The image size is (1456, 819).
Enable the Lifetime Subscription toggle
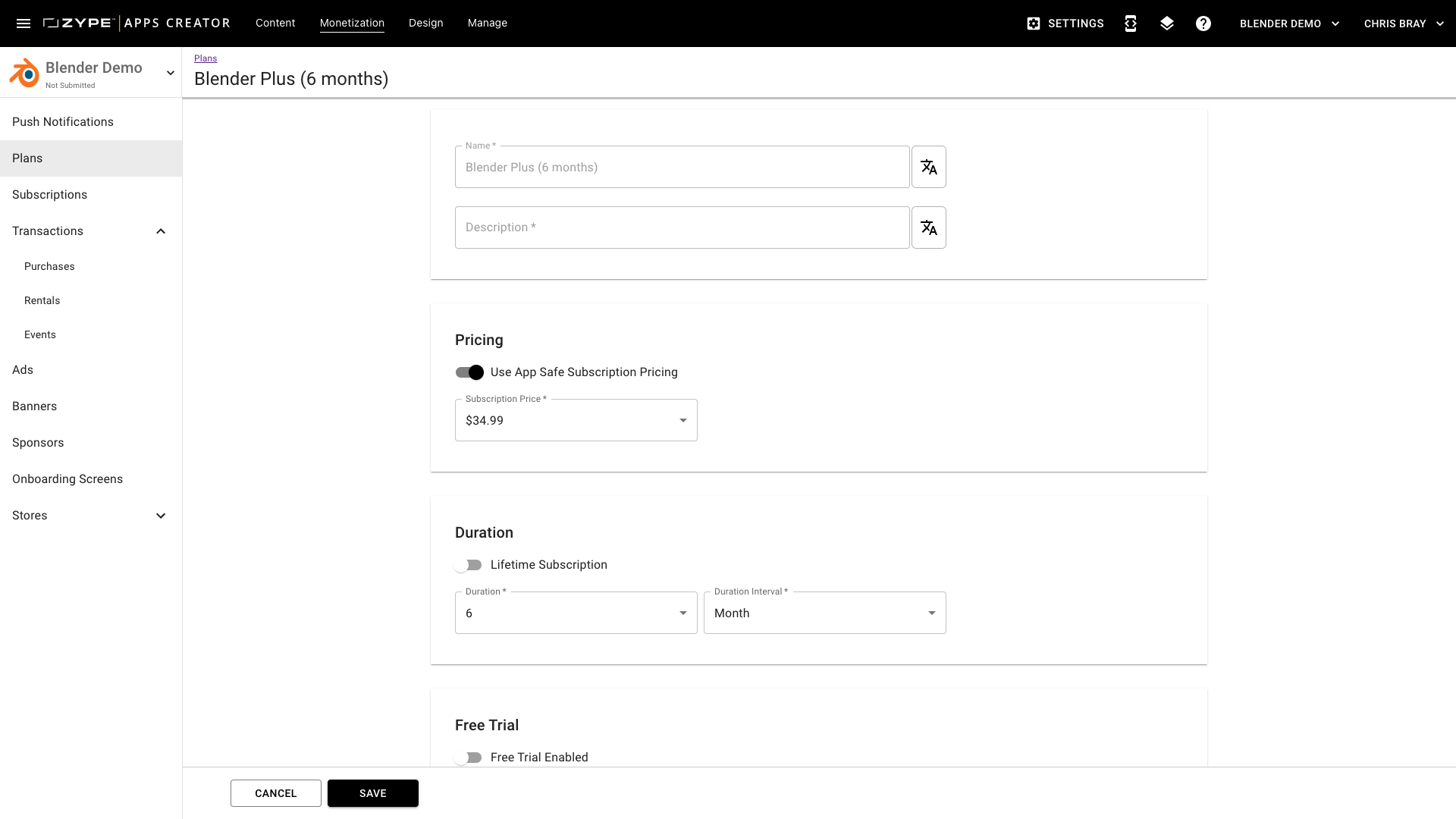click(468, 565)
